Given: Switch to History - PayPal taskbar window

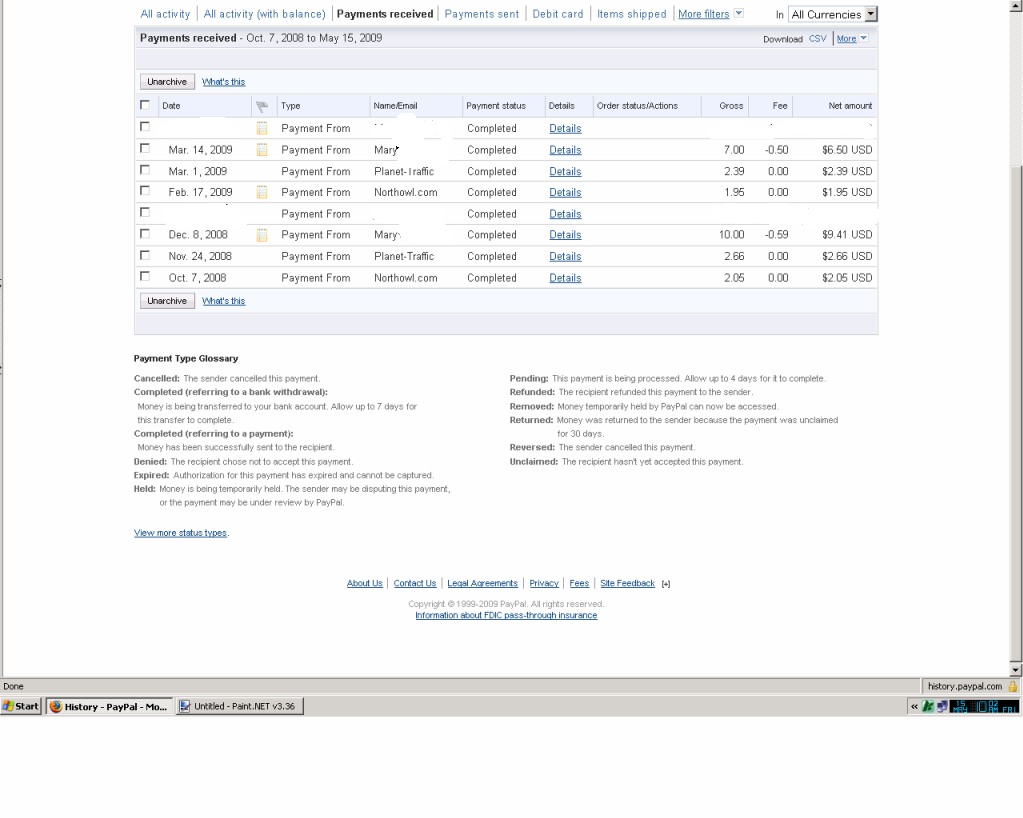Looking at the screenshot, I should point(109,706).
